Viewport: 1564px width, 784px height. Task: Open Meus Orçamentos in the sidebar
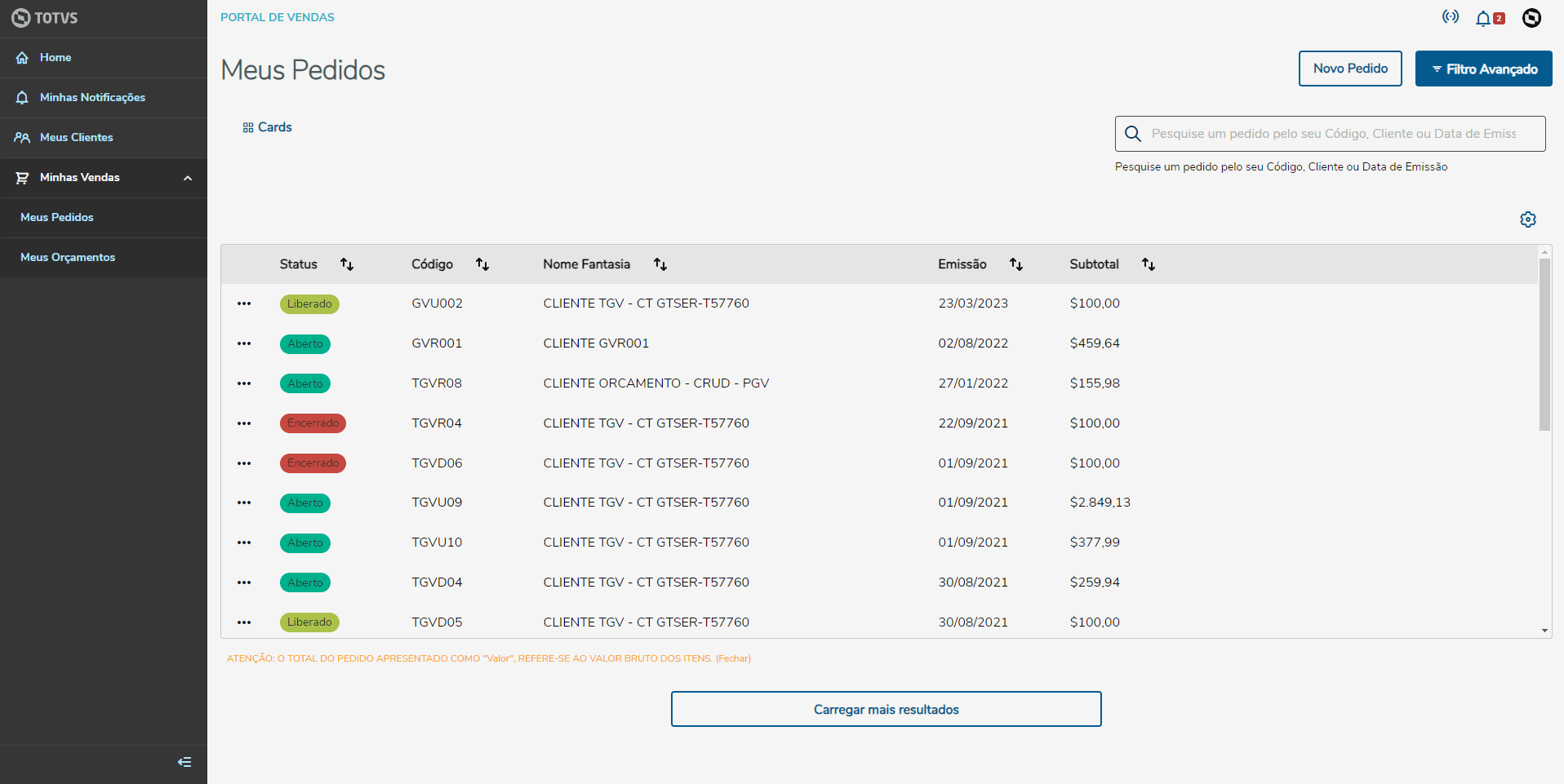[x=68, y=258]
